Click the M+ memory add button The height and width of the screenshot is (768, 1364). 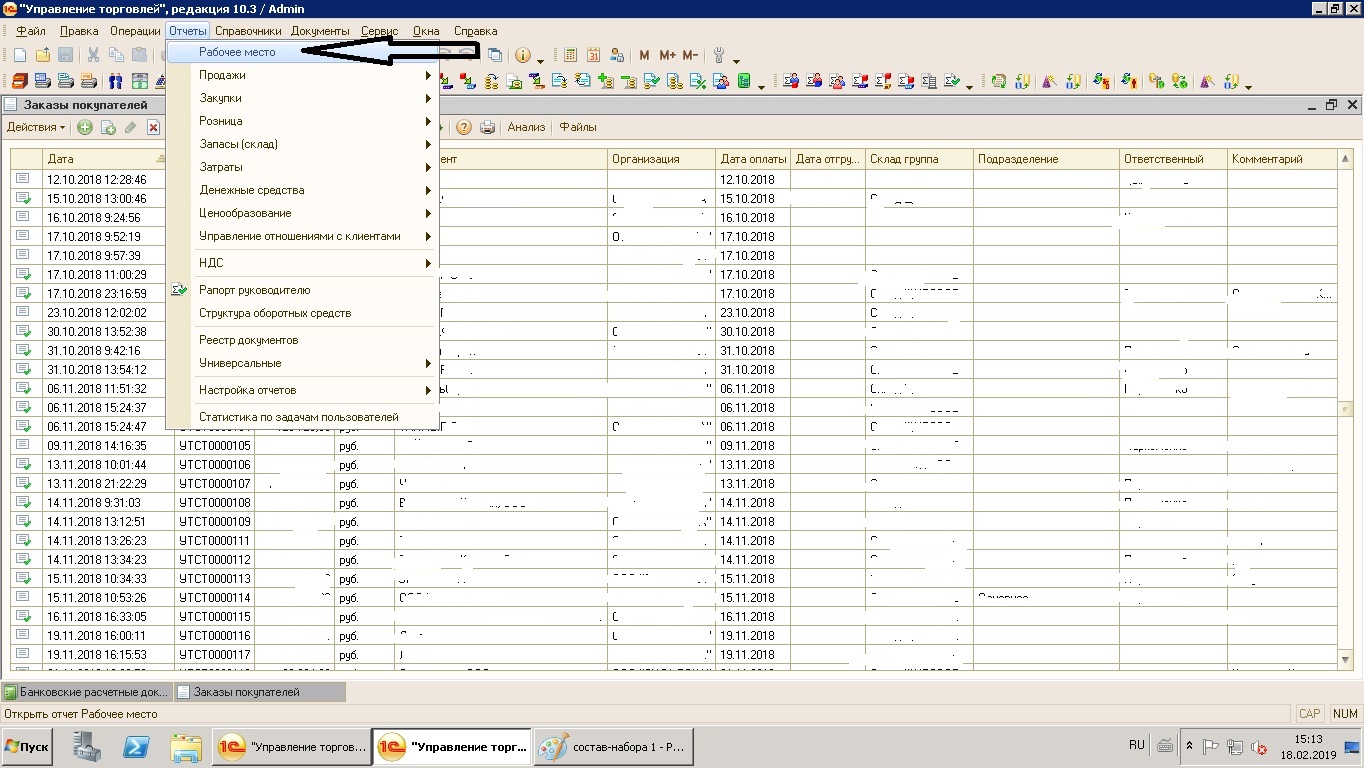pyautogui.click(x=667, y=55)
